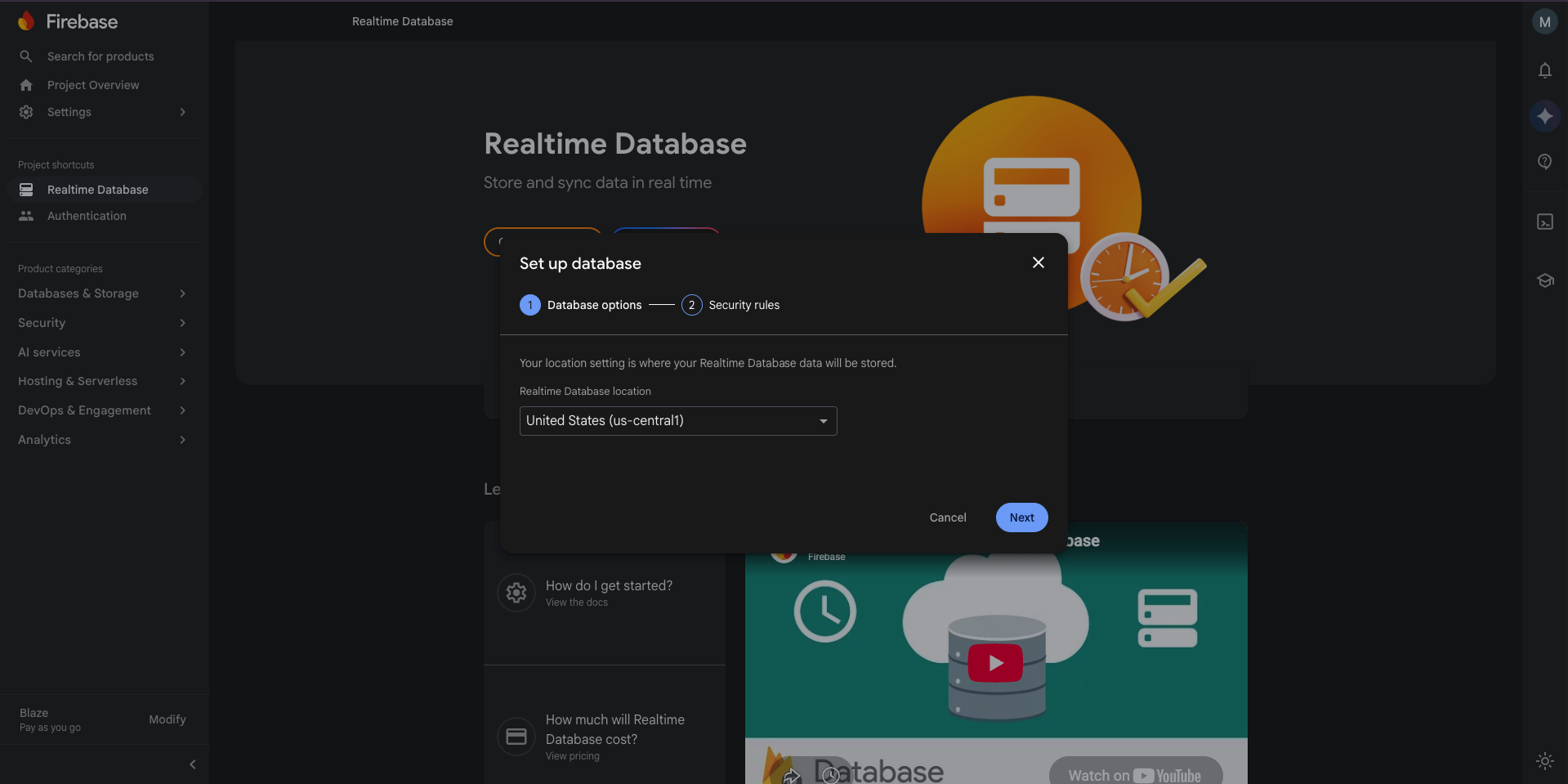Screen dimensions: 1568x784
Task: Play the YouTube video
Action: [x=995, y=663]
